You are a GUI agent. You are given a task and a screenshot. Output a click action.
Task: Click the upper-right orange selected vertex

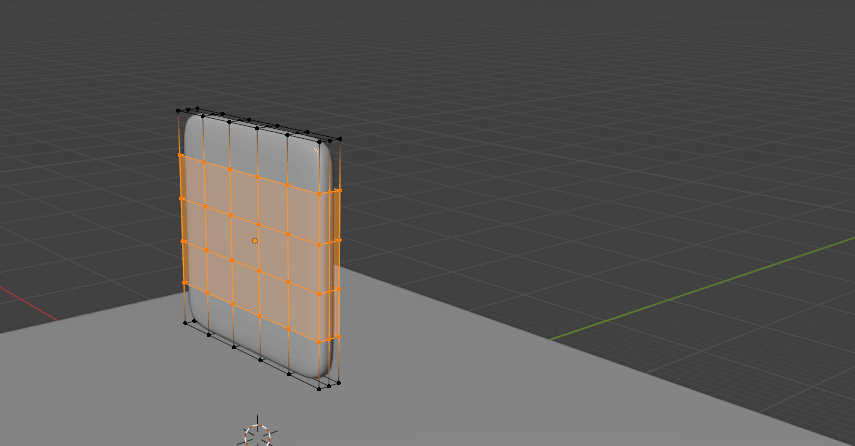pos(339,190)
